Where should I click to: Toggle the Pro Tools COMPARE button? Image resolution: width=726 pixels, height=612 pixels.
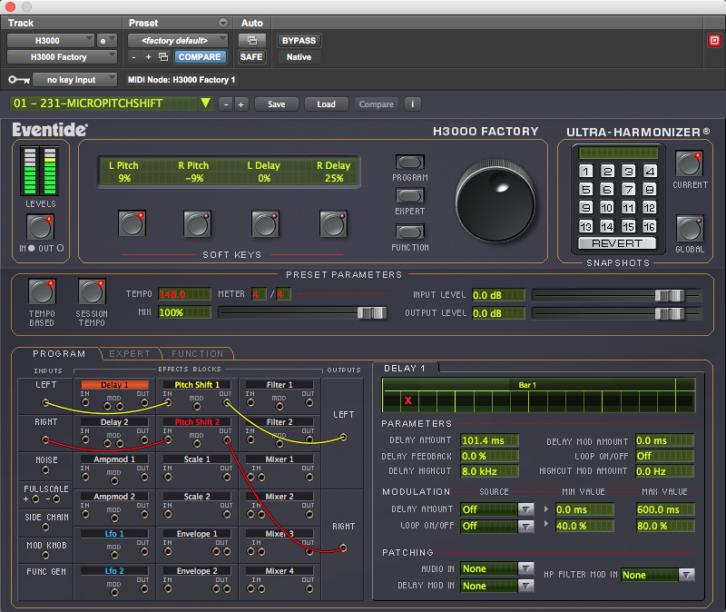tap(200, 57)
